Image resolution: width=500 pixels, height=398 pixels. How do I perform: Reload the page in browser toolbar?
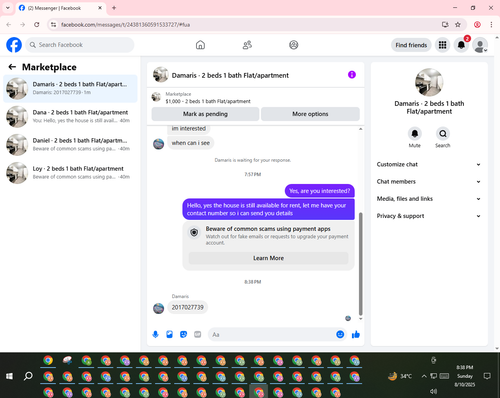coord(37,25)
